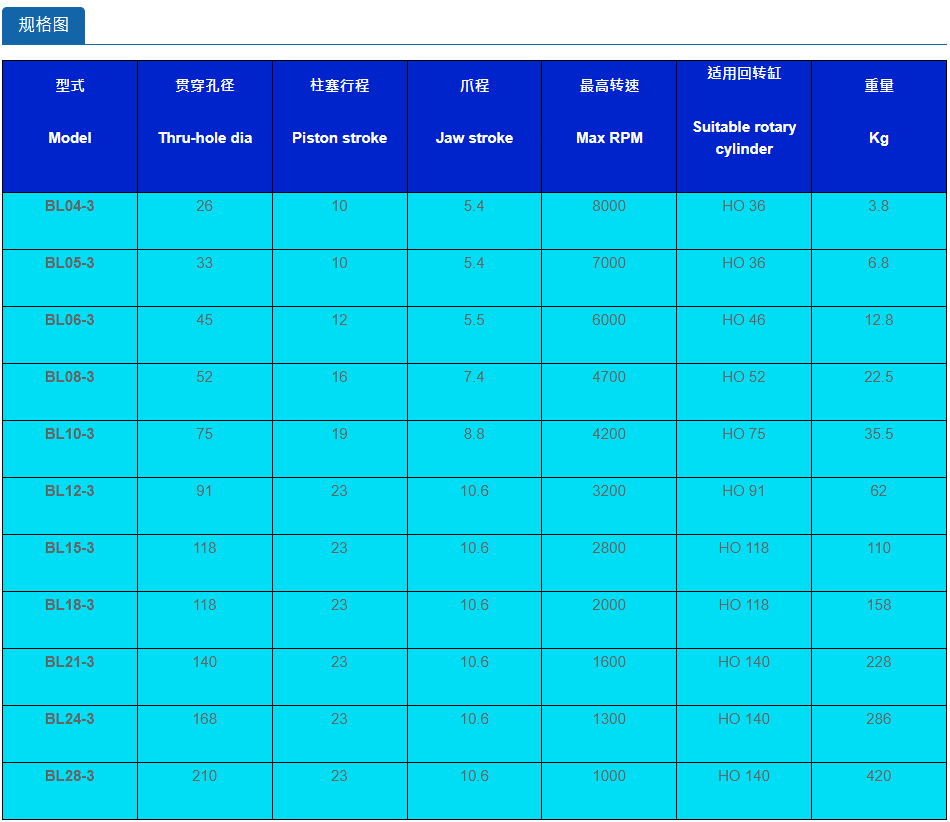Screen dimensions: 950x822
Task: Click Max RPM value 1600
Action: (x=609, y=661)
